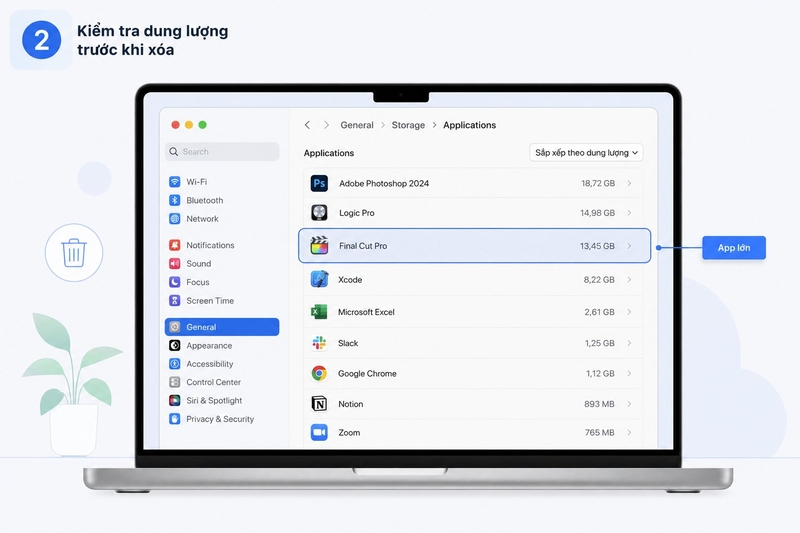This screenshot has width=800, height=533.
Task: Open the 'Sắp xếp theo dung lượng' sort dropdown
Action: pos(586,153)
